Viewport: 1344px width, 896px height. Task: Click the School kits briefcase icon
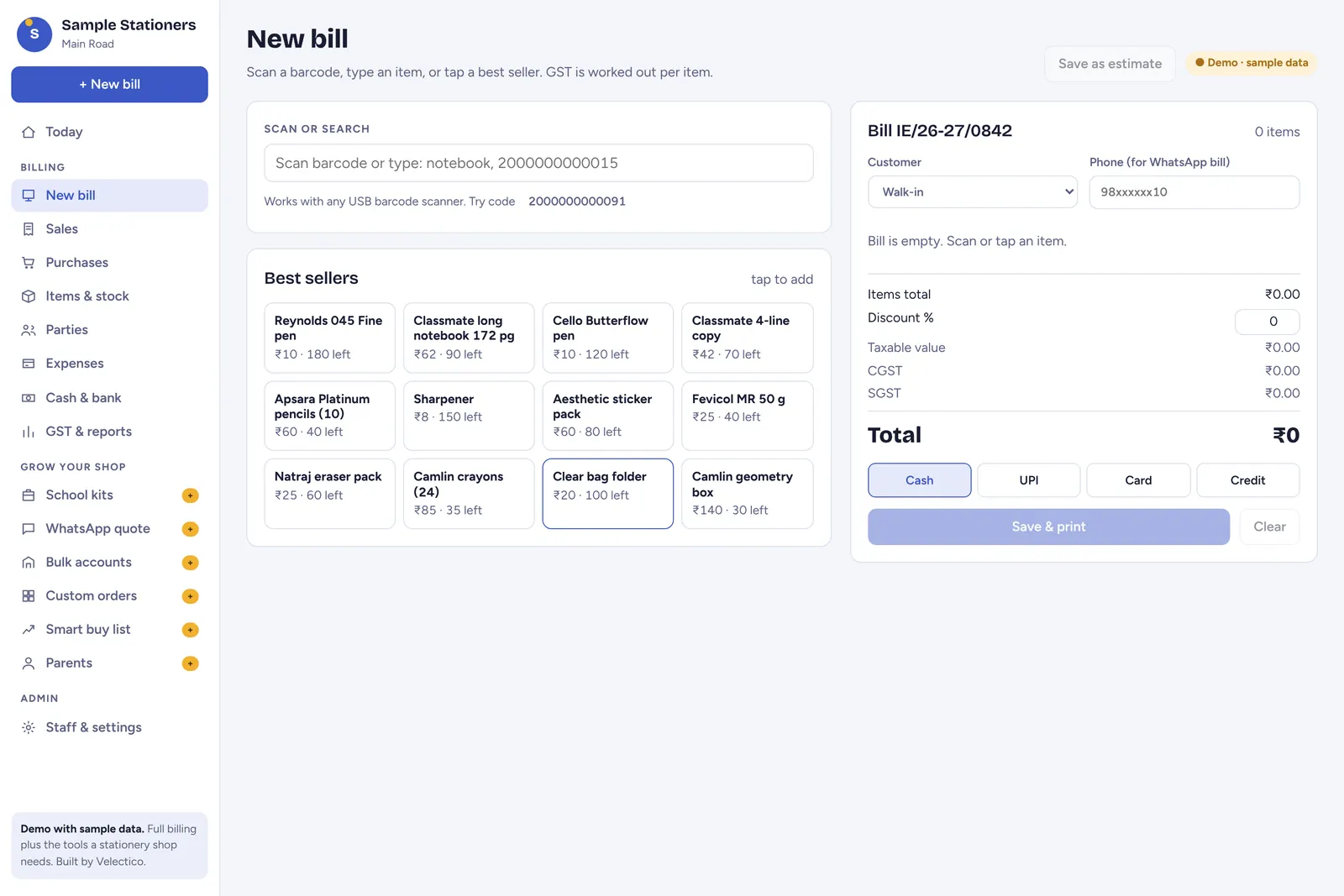(29, 495)
